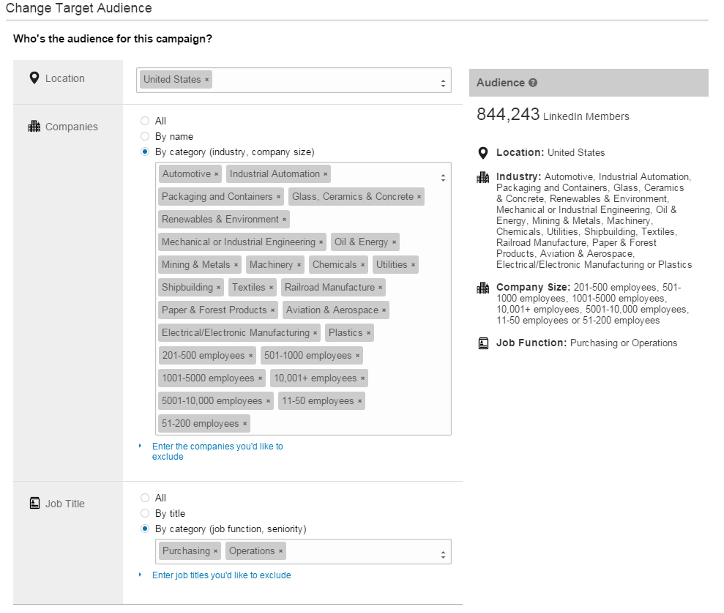Click inside the Location input field

coord(320,80)
